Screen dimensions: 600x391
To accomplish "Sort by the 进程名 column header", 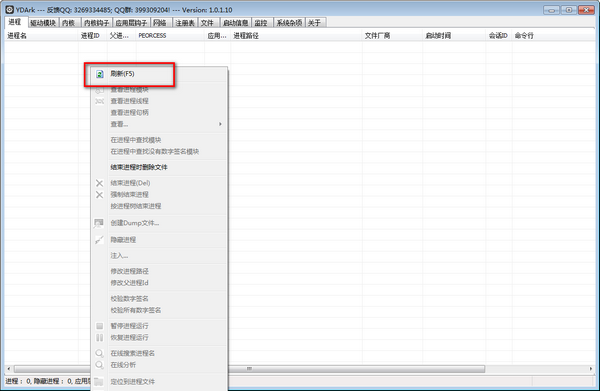I will [x=41, y=36].
